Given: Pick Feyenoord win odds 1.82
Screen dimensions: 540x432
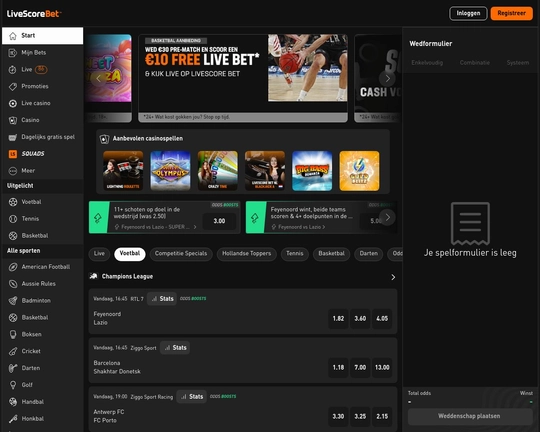Looking at the screenshot, I should pyautogui.click(x=338, y=319).
